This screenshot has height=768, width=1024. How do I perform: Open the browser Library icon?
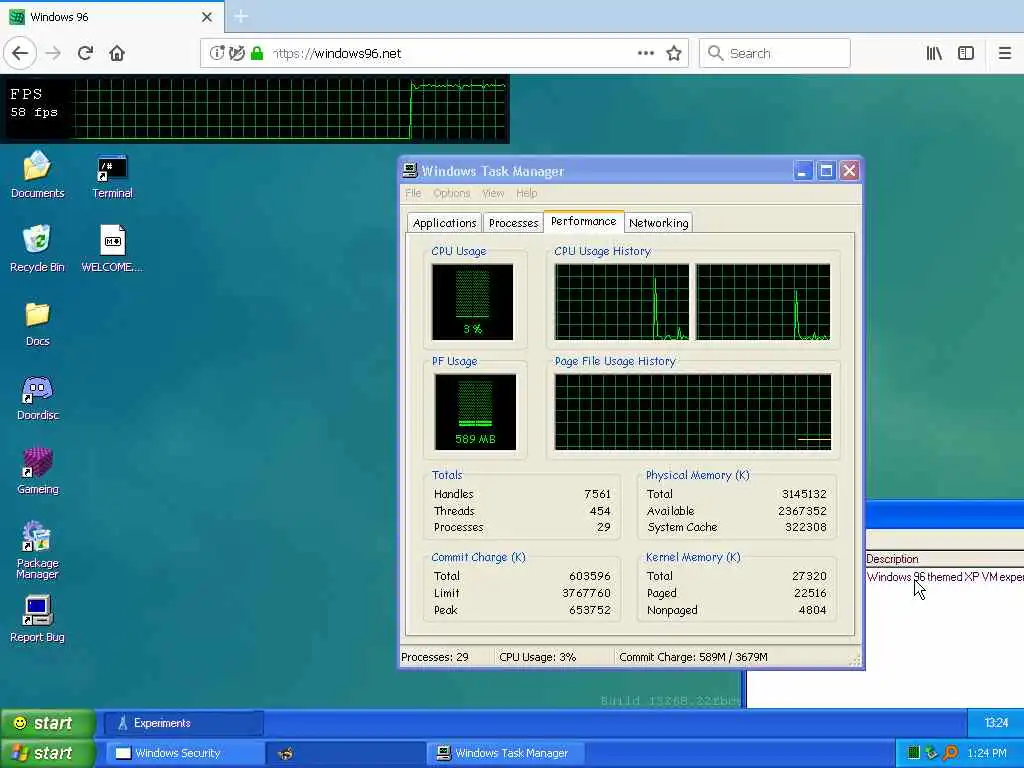coord(935,53)
